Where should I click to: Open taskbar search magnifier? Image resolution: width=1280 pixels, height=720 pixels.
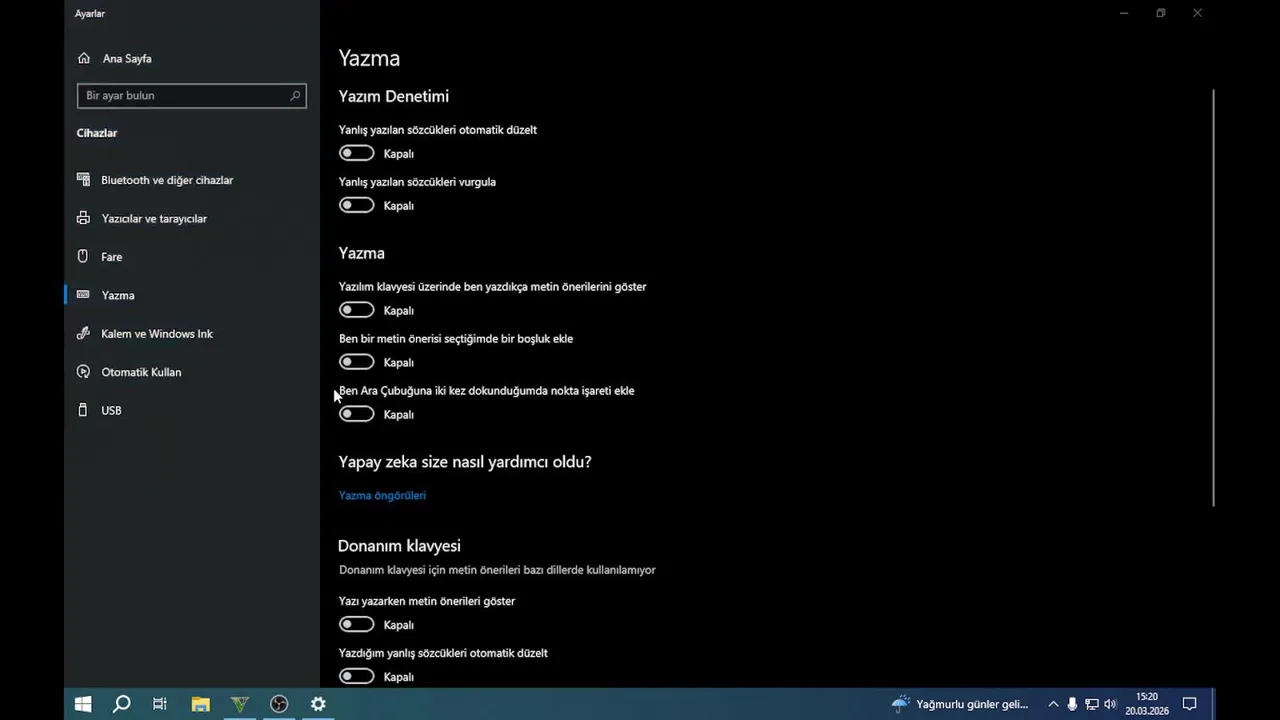click(x=122, y=704)
